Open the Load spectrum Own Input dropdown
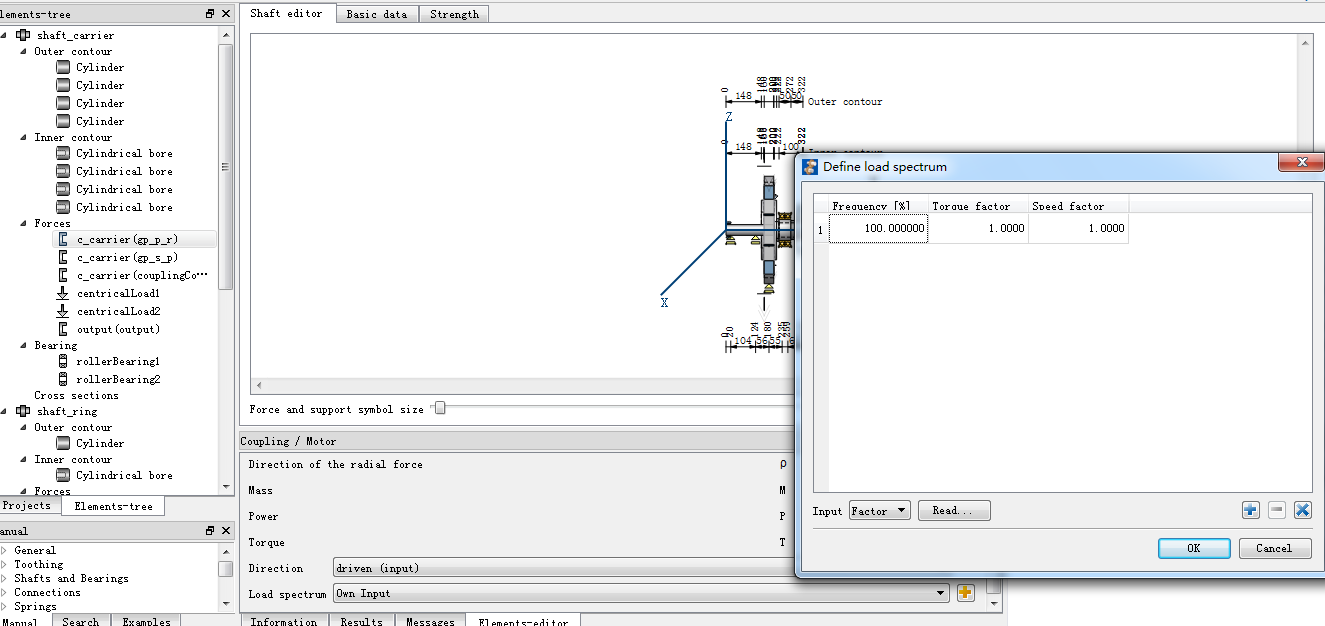 [641, 593]
